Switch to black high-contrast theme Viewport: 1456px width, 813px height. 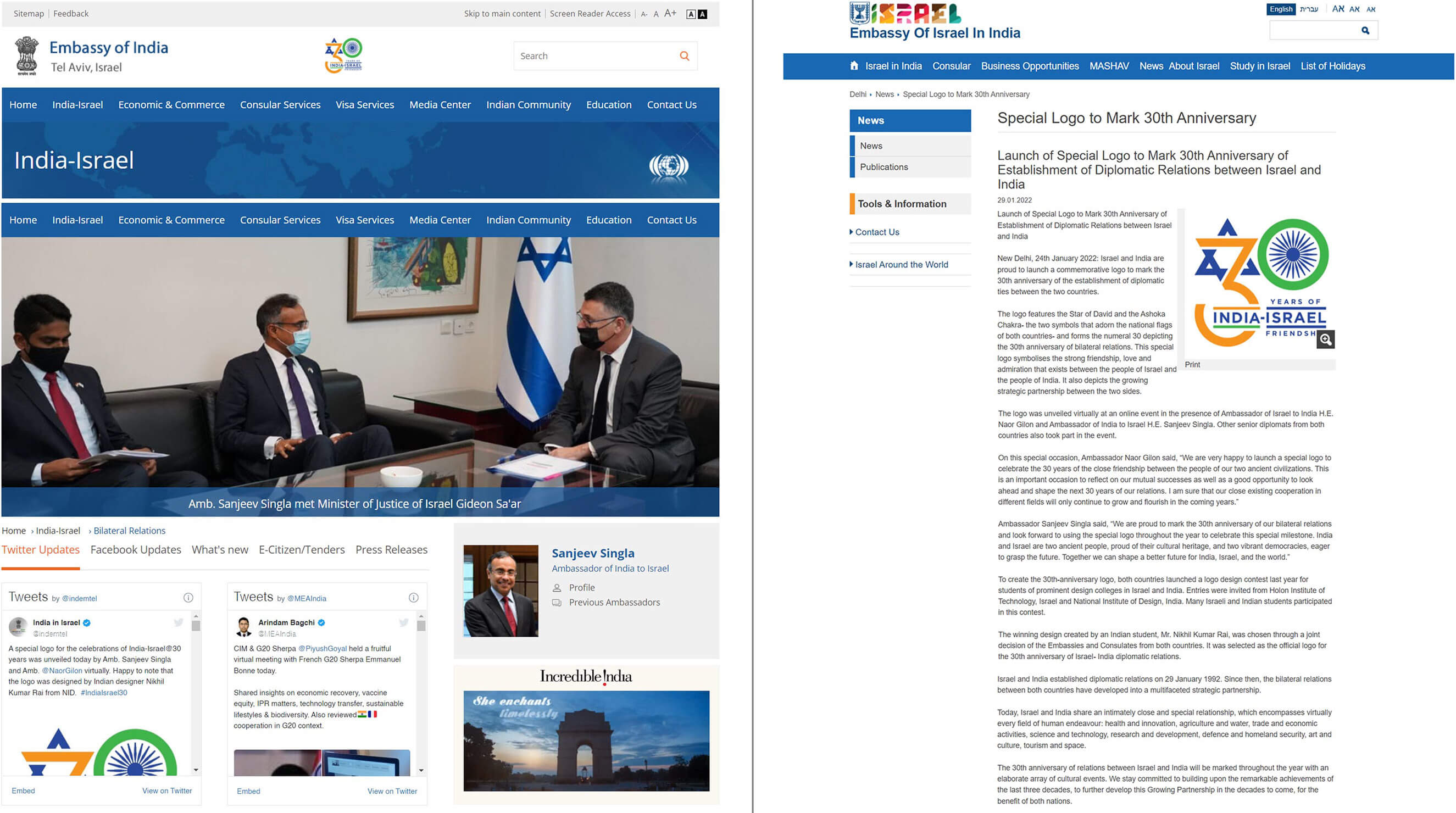(703, 14)
